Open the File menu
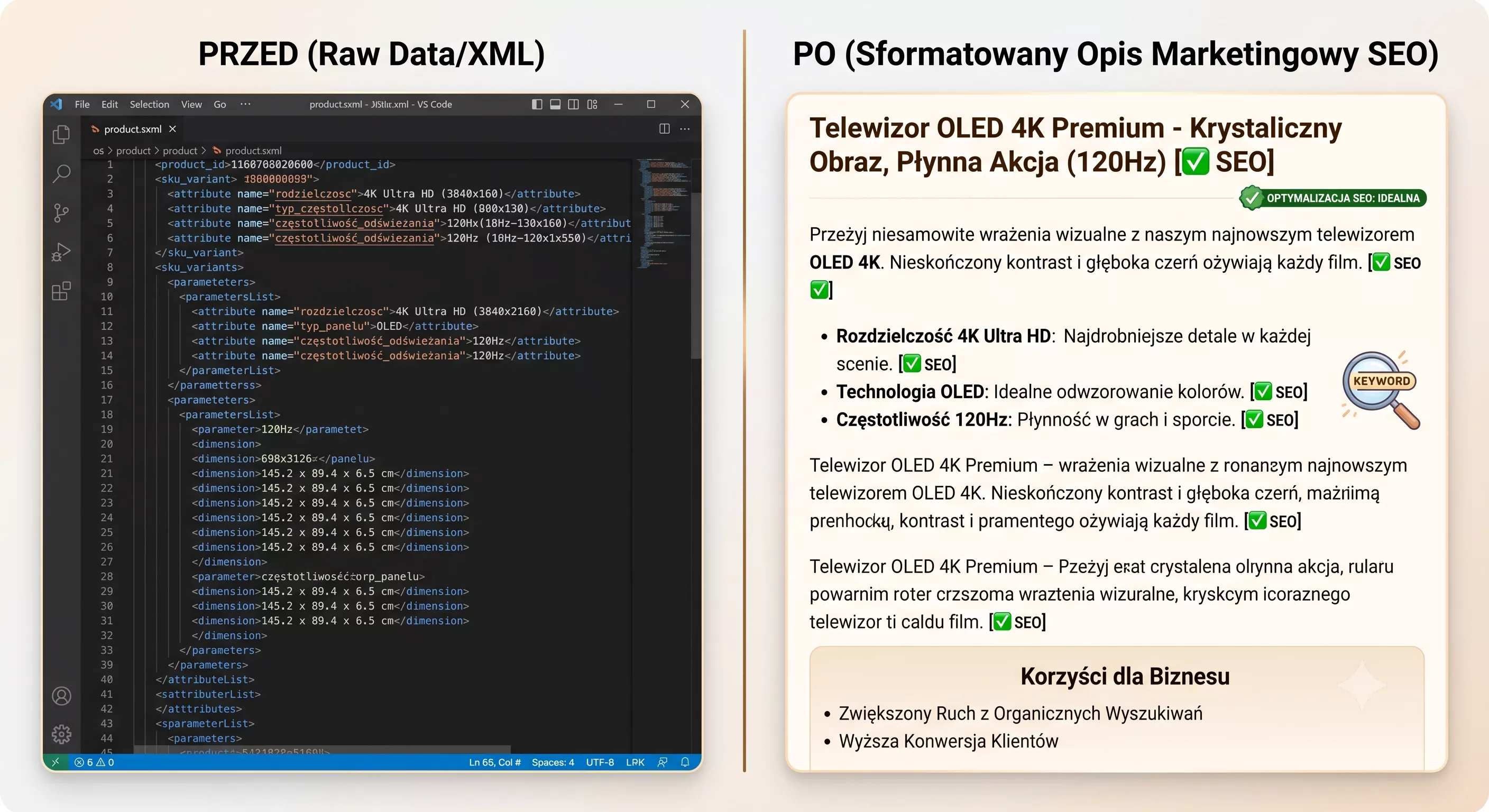Image resolution: width=1489 pixels, height=812 pixels. point(82,104)
